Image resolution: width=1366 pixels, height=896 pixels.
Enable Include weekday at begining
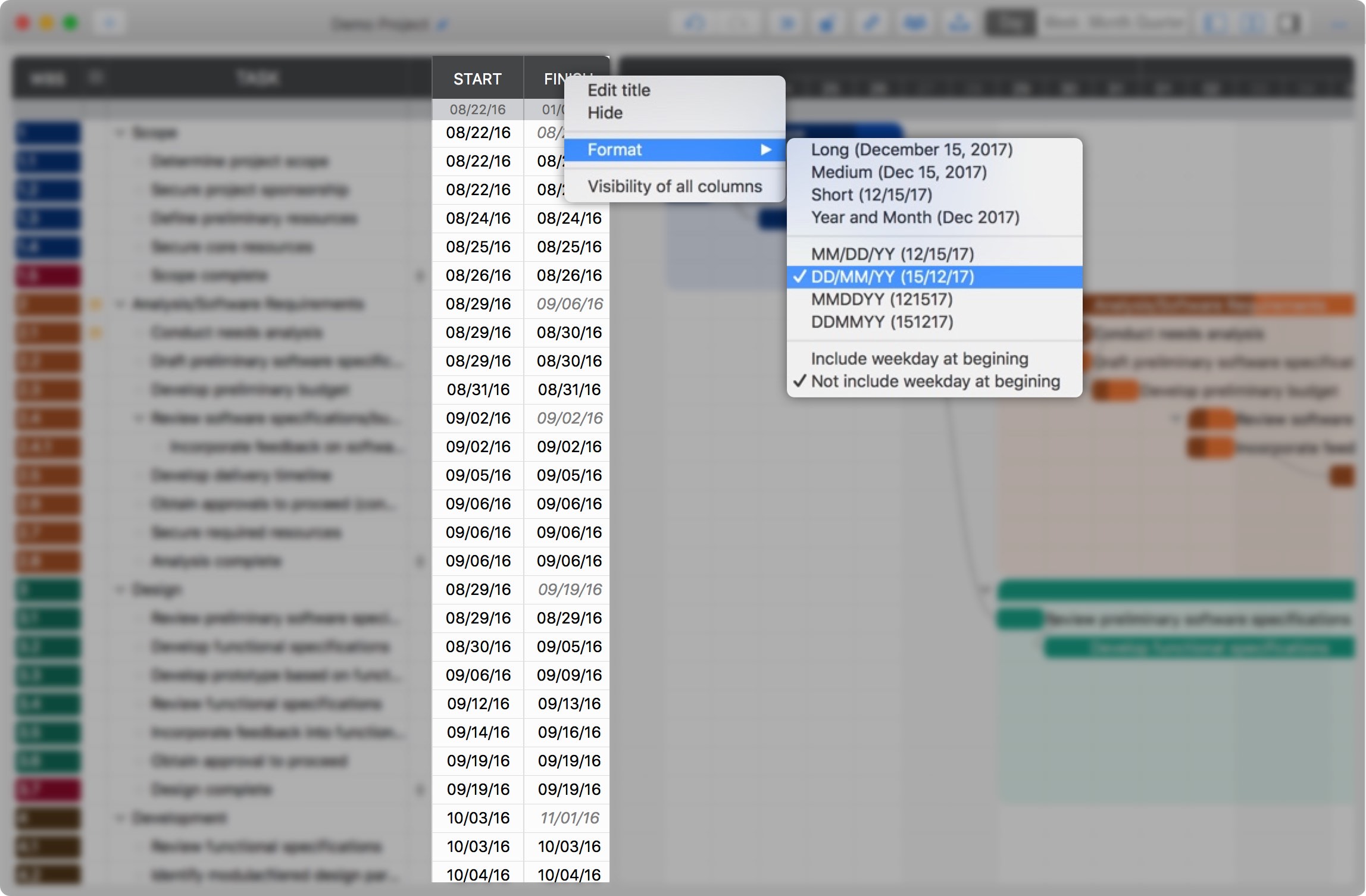pyautogui.click(x=919, y=359)
